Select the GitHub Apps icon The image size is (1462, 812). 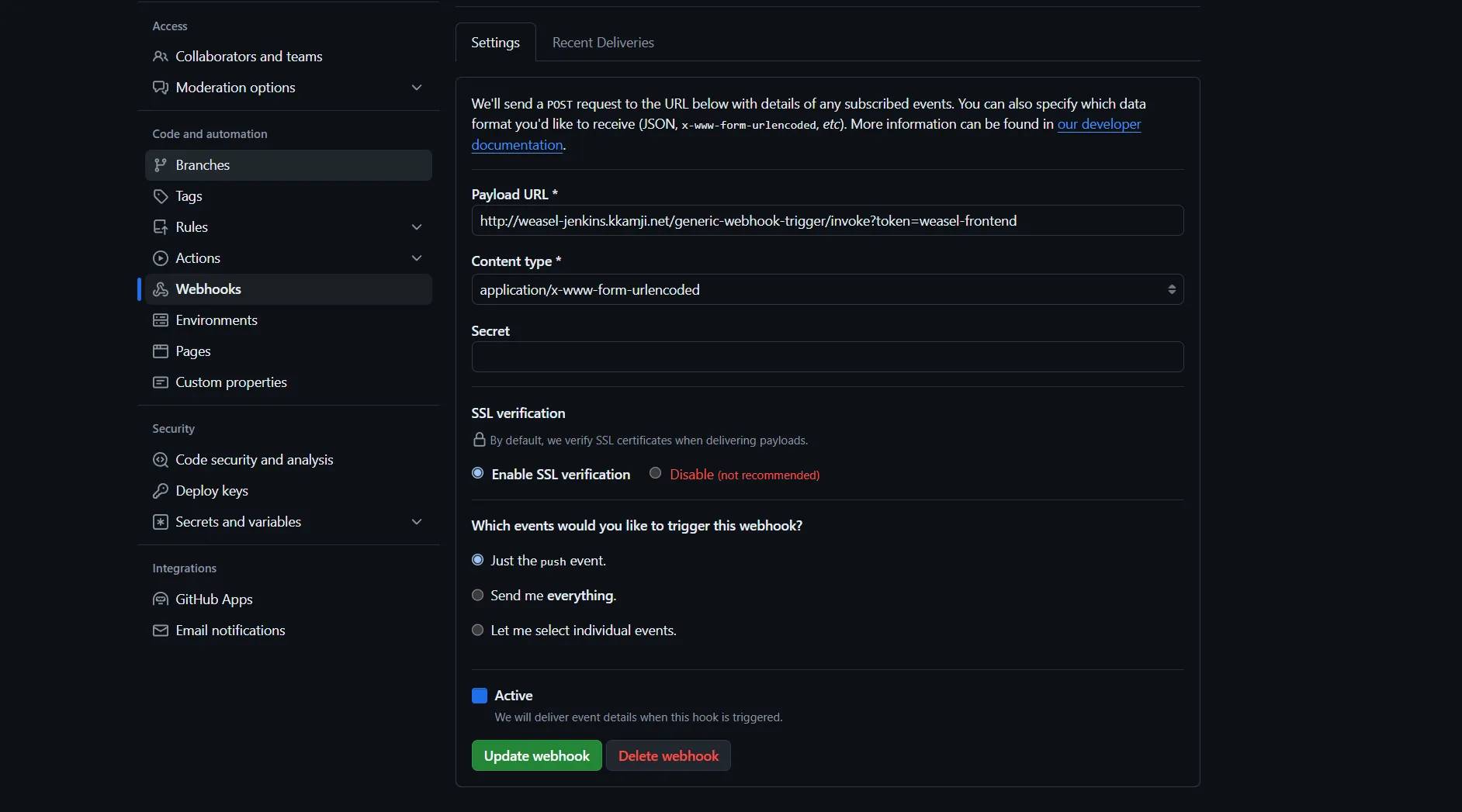point(161,599)
